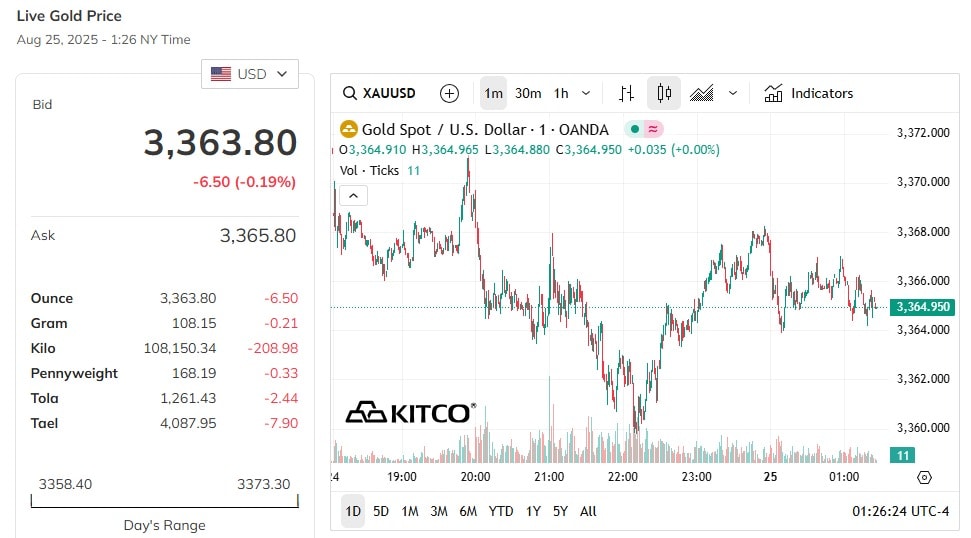The image size is (971, 538).
Task: Switch to the All date range
Action: pyautogui.click(x=588, y=511)
